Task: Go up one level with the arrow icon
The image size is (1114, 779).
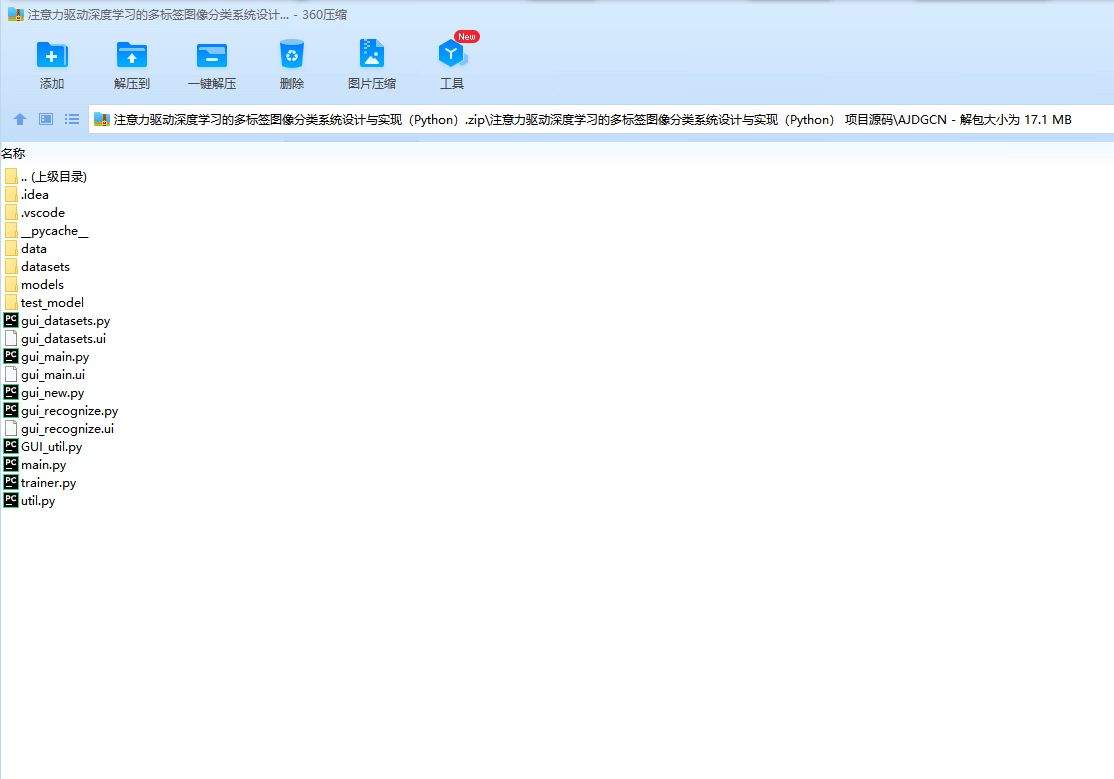Action: click(x=20, y=119)
